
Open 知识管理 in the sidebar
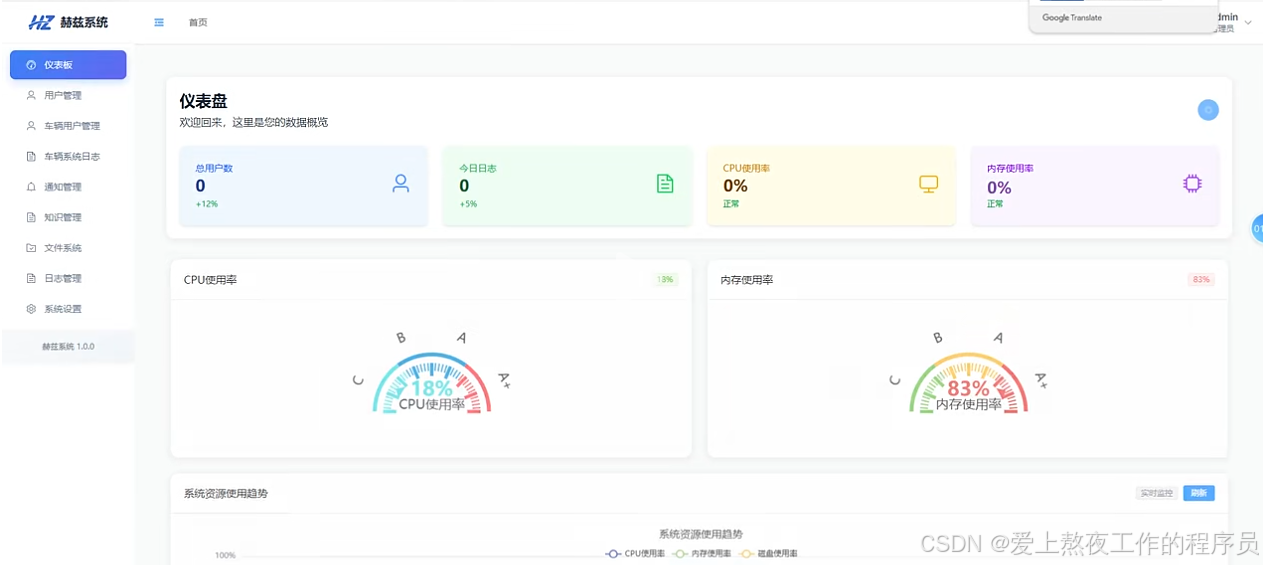(68, 218)
